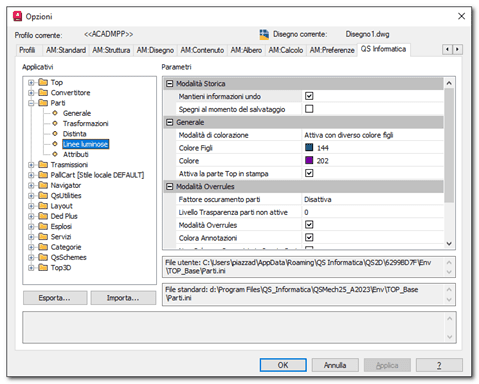
Task: Click the Categorie folder icon
Action: [x=43, y=247]
